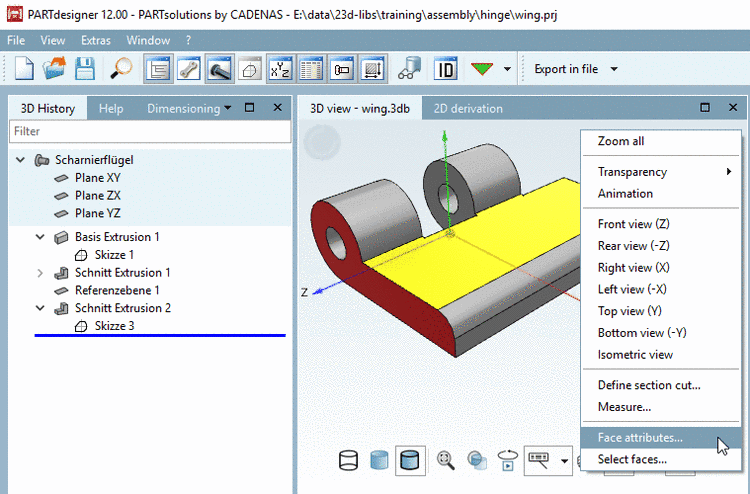Collapse Schnitt Extrusion 2 node
This screenshot has height=494, width=750.
[x=40, y=308]
